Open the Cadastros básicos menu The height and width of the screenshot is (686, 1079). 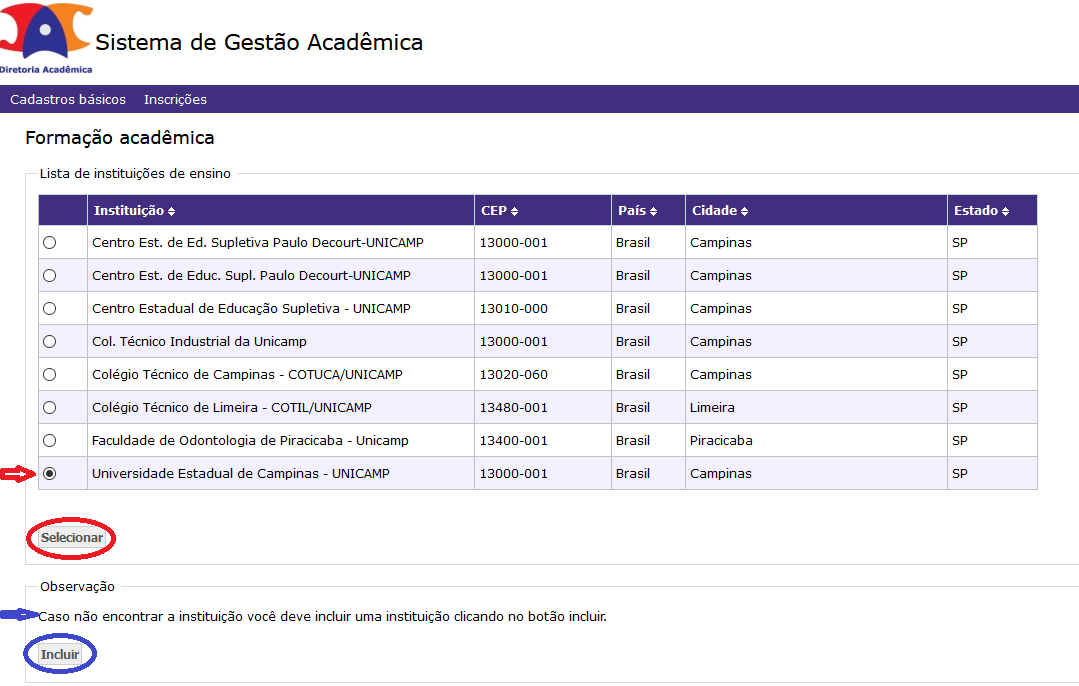click(x=68, y=100)
